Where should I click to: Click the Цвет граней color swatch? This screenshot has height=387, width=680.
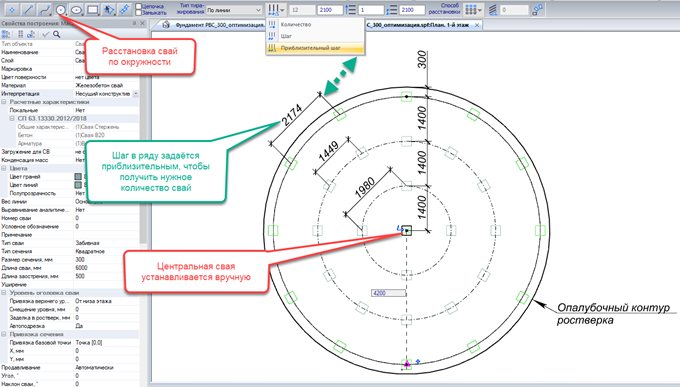coord(78,177)
